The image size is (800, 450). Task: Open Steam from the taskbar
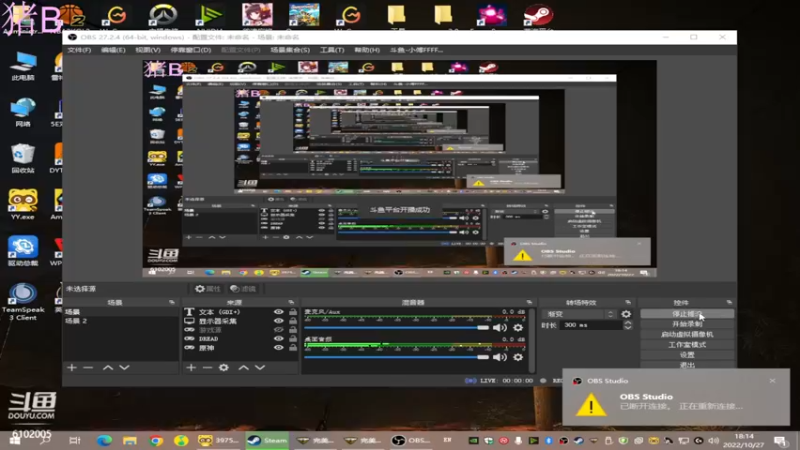click(267, 440)
